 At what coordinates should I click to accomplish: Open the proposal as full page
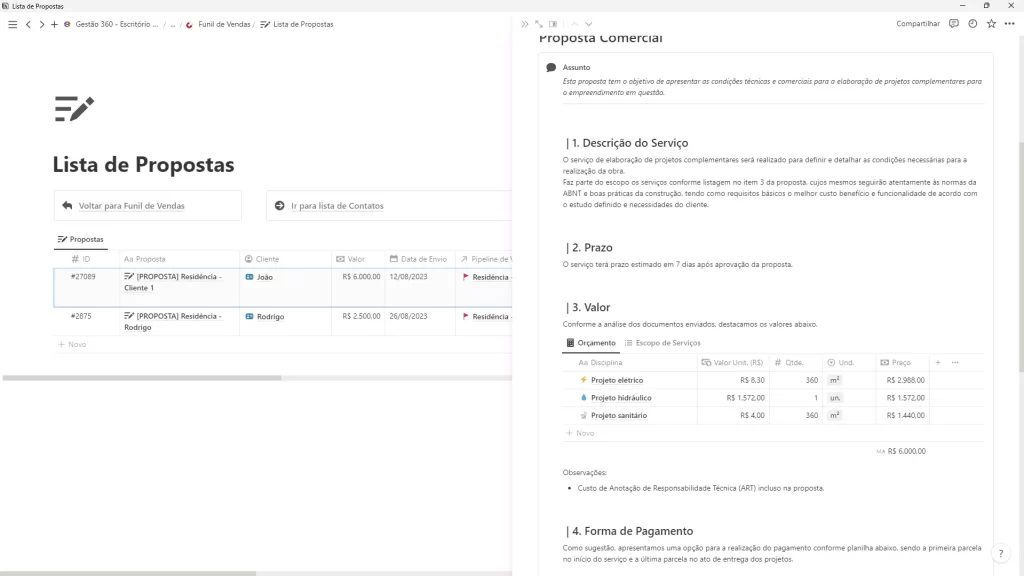(539, 24)
